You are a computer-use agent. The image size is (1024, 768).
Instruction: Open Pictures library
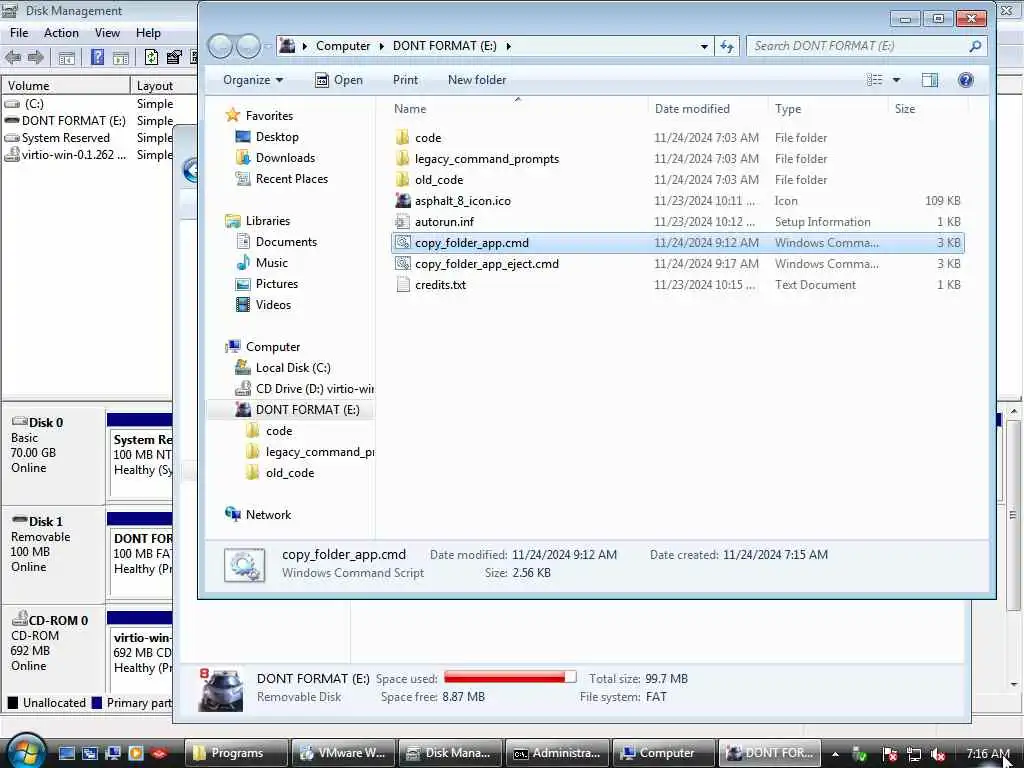tap(277, 283)
